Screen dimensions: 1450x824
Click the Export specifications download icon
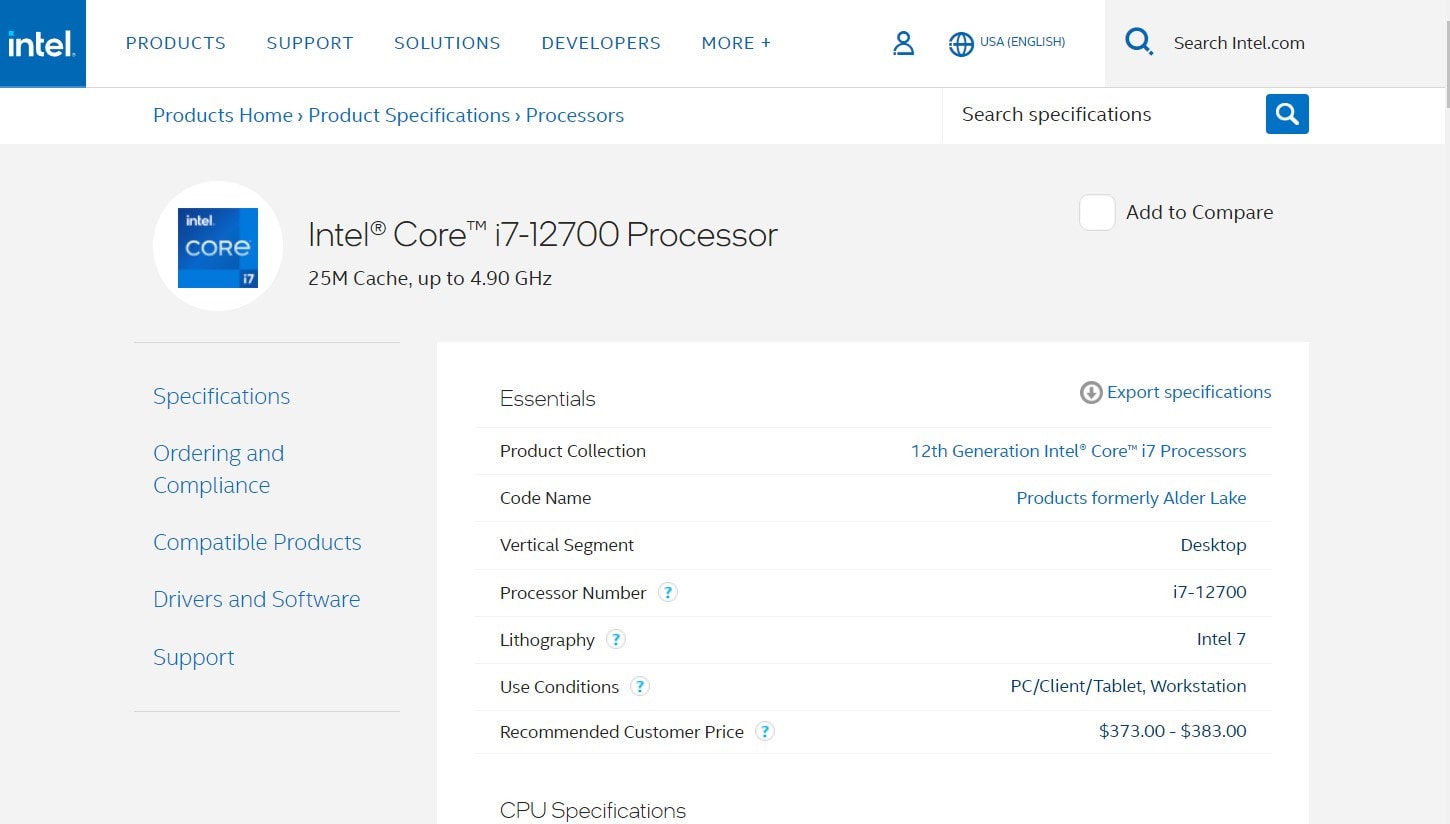[x=1090, y=393]
